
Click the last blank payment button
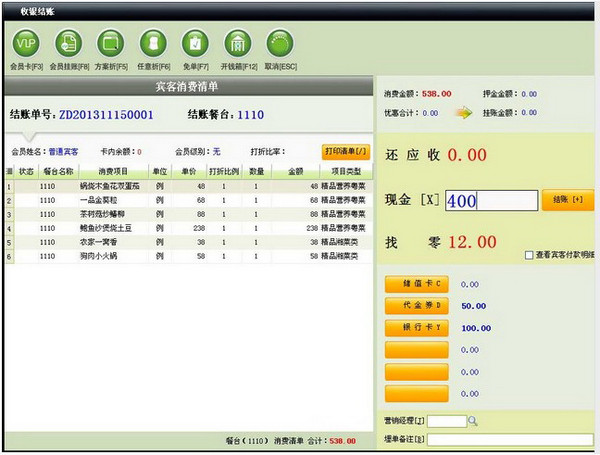click(x=417, y=394)
